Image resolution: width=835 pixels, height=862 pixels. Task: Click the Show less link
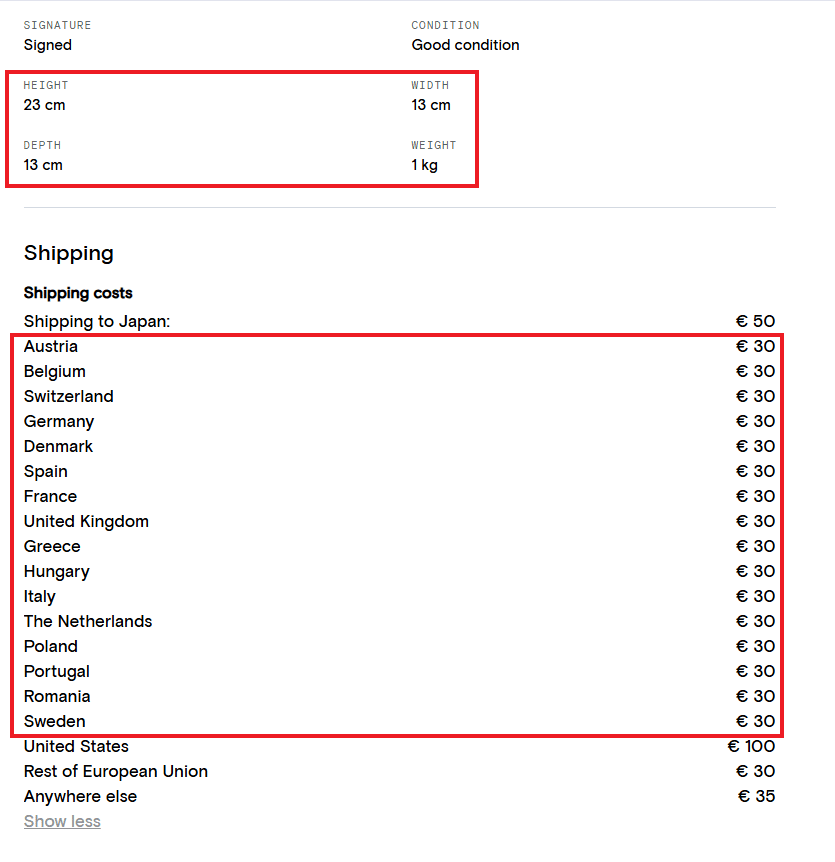[x=62, y=821]
